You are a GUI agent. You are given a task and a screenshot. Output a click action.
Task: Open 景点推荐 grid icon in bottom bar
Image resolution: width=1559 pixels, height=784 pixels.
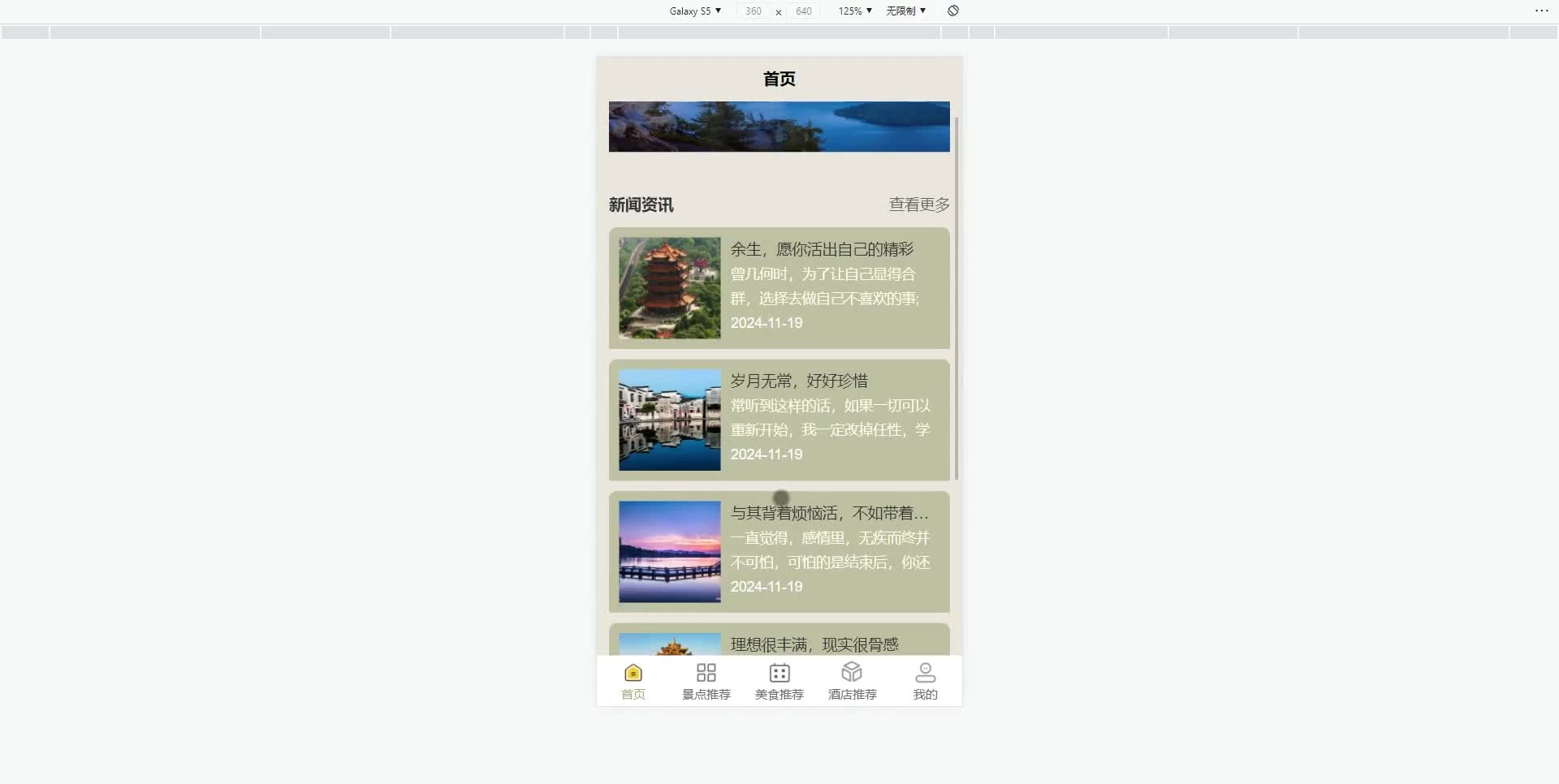(x=706, y=673)
